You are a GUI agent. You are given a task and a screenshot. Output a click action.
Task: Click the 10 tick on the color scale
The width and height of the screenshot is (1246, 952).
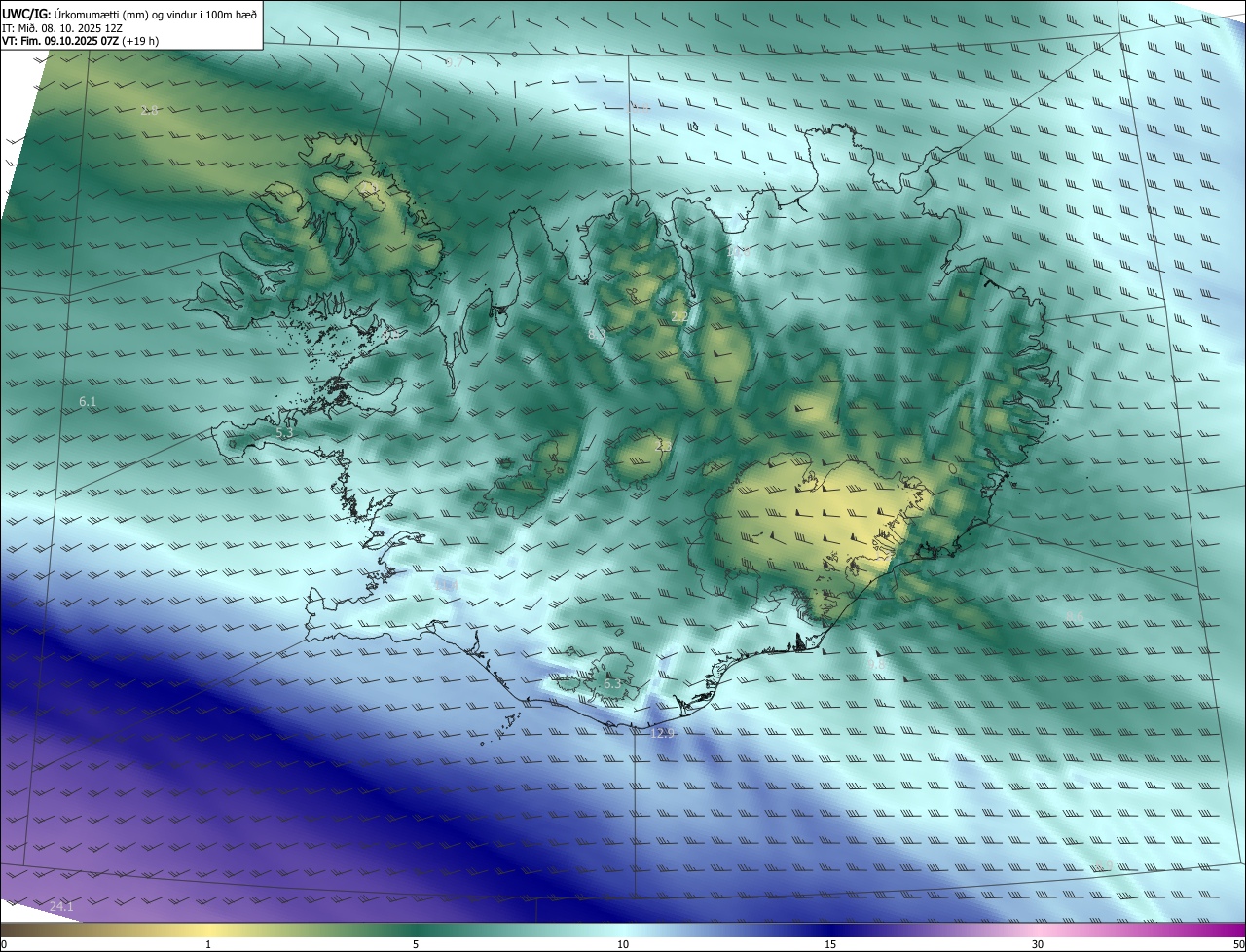pos(623,944)
